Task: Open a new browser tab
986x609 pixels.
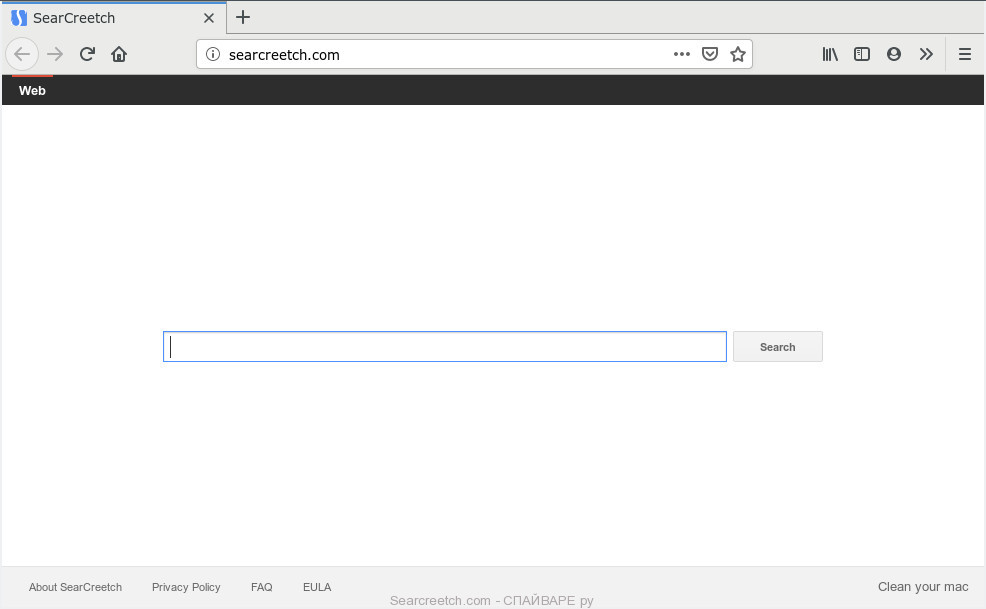Action: coord(243,18)
